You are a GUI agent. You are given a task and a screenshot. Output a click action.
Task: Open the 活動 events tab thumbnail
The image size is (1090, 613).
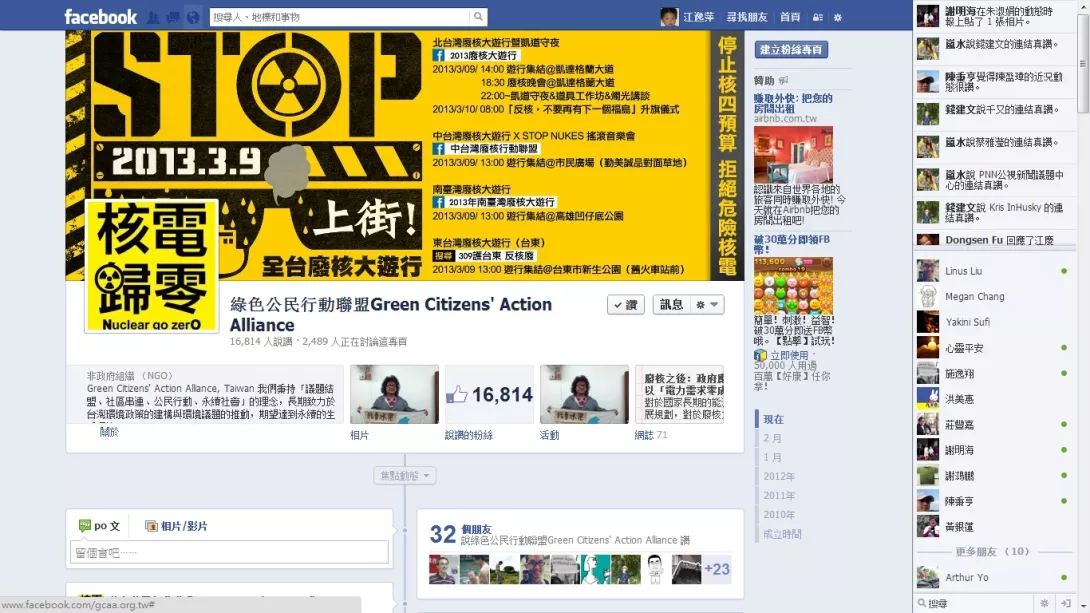pos(584,394)
